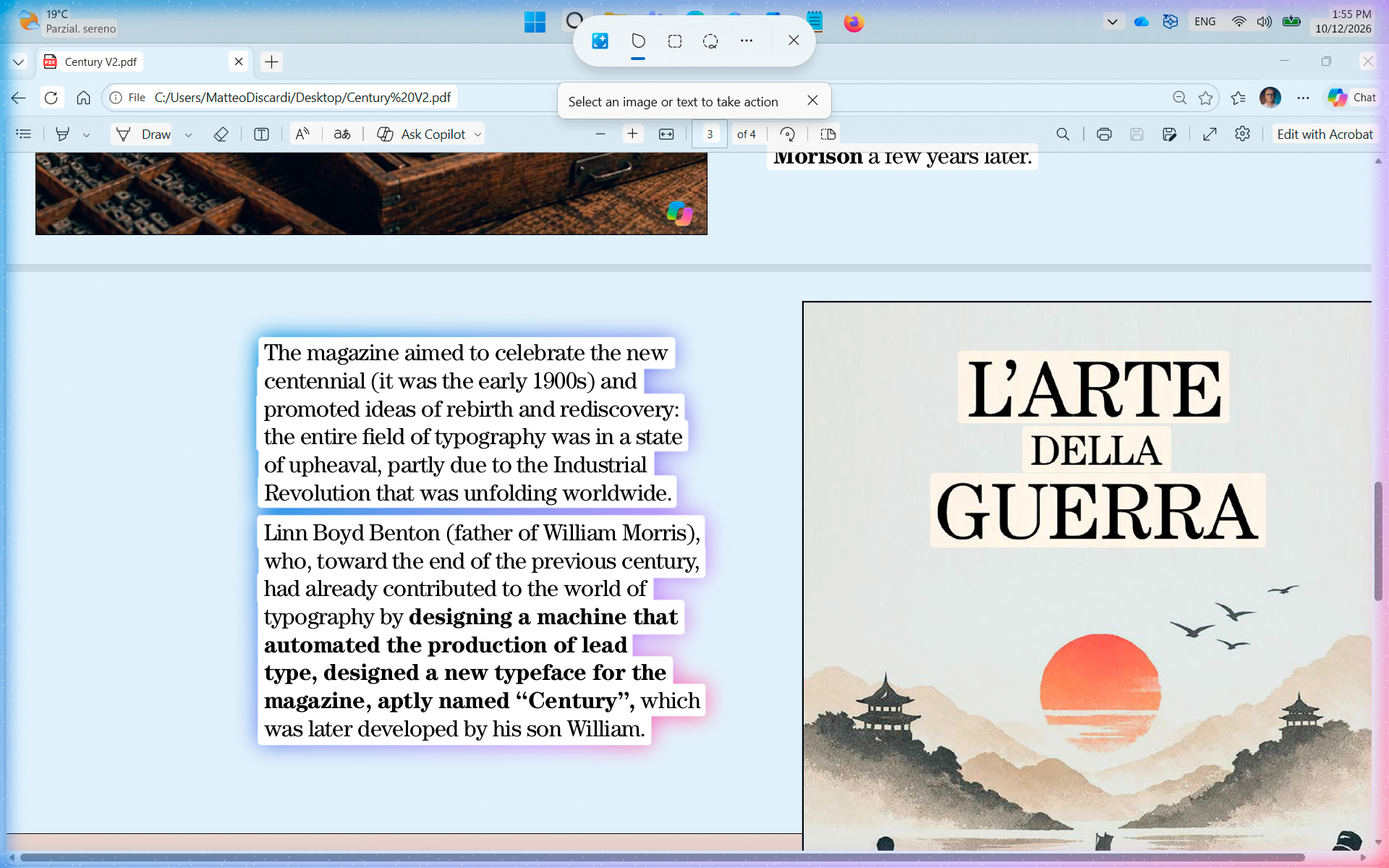Show hidden system tray icons

tap(1112, 22)
